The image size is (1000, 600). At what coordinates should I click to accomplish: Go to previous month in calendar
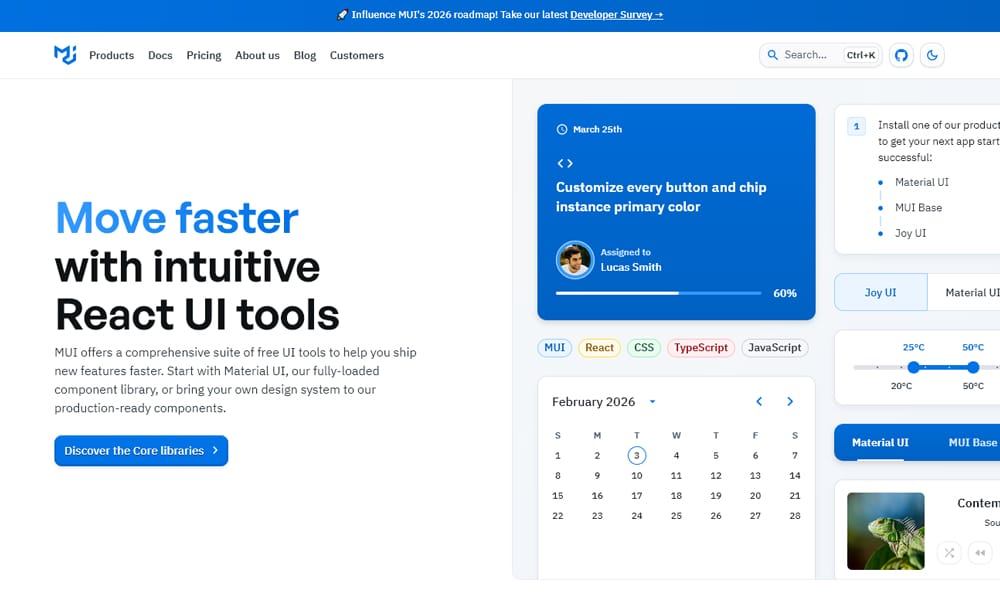[759, 401]
